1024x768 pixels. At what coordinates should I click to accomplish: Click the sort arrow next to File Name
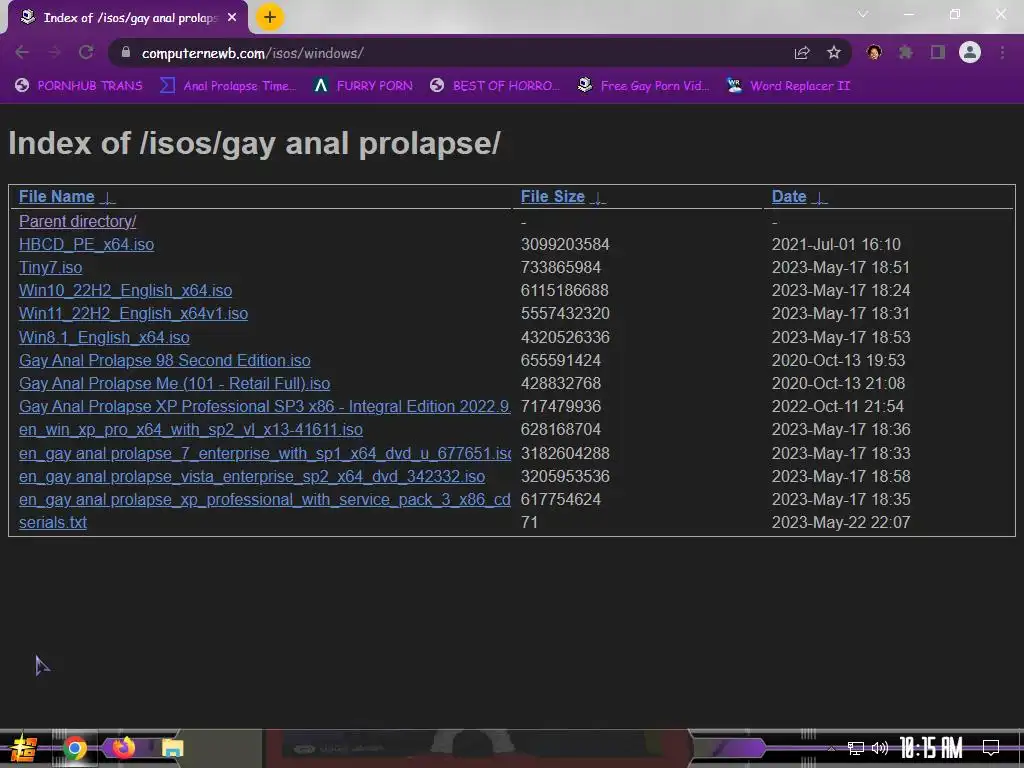tap(108, 198)
